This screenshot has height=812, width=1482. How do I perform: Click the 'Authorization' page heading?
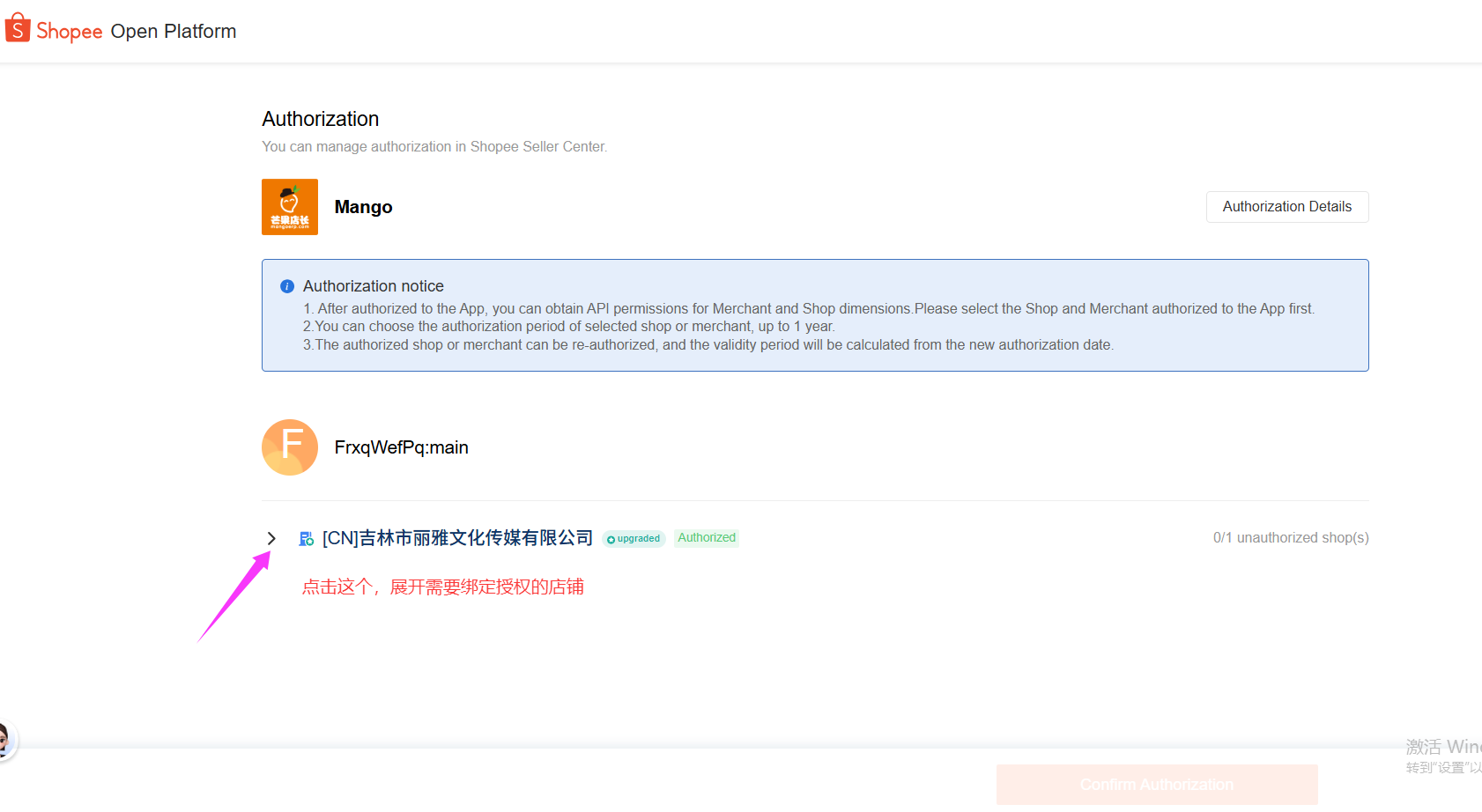(321, 119)
